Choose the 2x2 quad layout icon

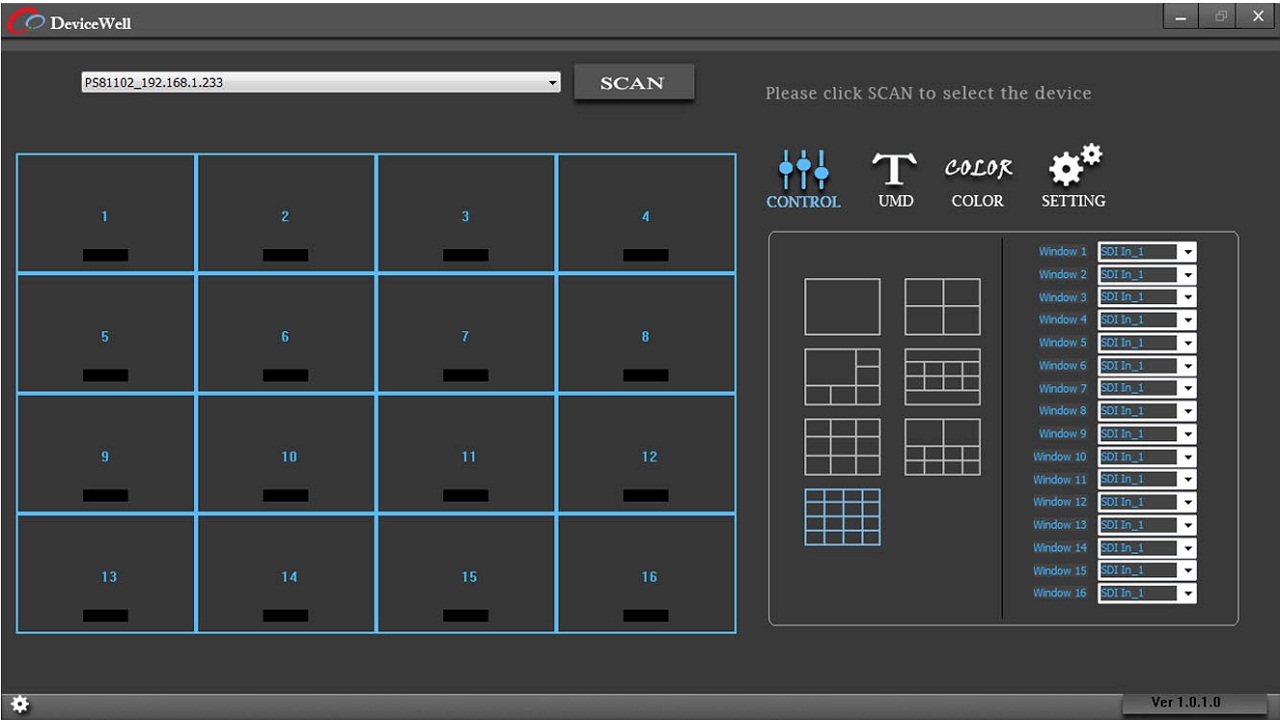click(x=942, y=307)
